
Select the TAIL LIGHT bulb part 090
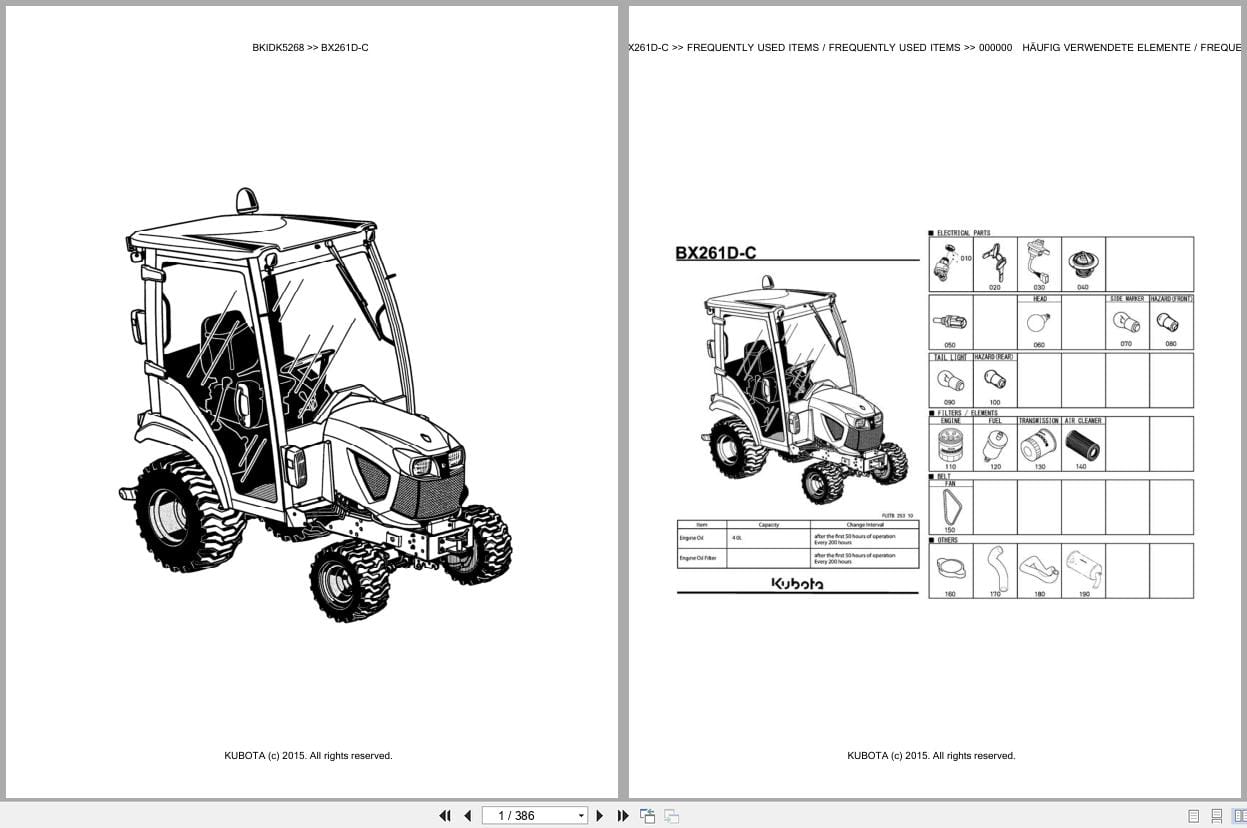pyautogui.click(x=950, y=380)
